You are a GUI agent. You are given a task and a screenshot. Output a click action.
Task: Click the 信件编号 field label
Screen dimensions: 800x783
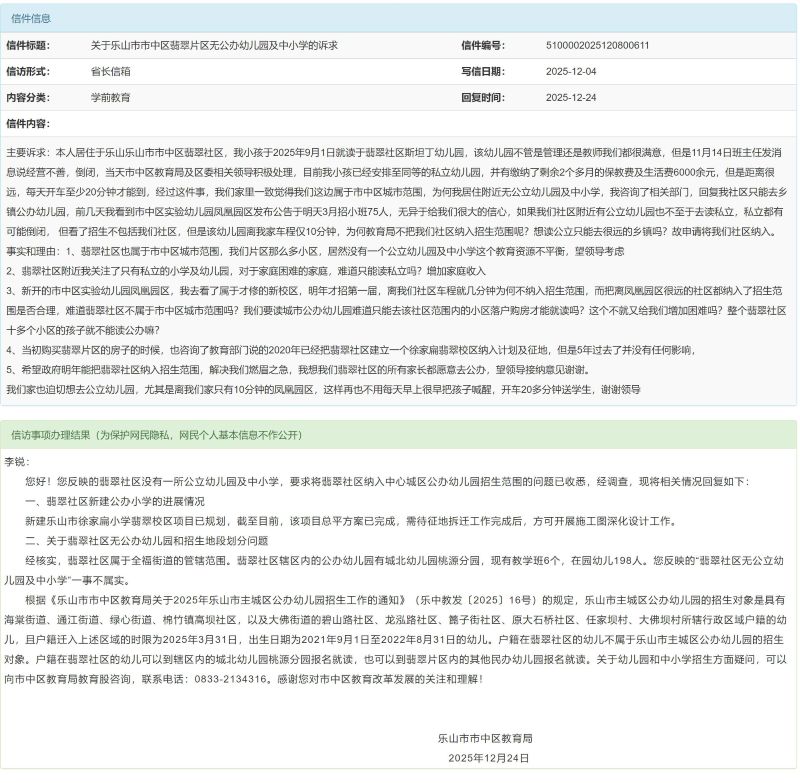tap(482, 46)
